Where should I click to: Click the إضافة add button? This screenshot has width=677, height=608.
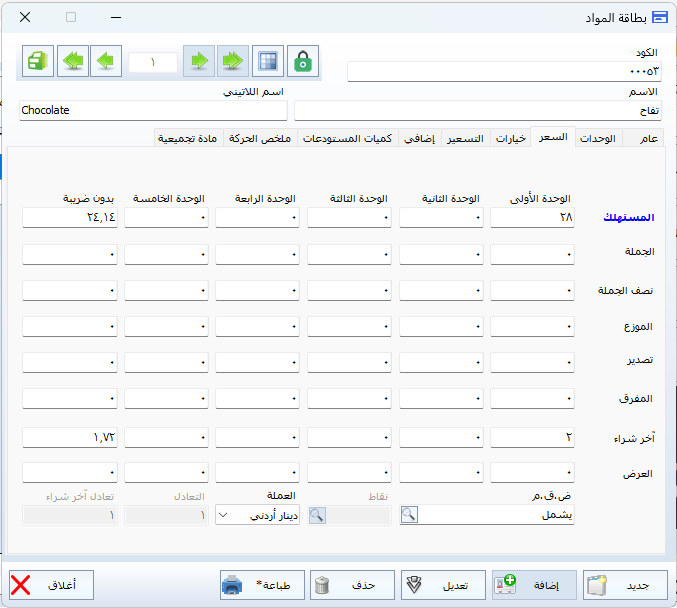coord(534,585)
